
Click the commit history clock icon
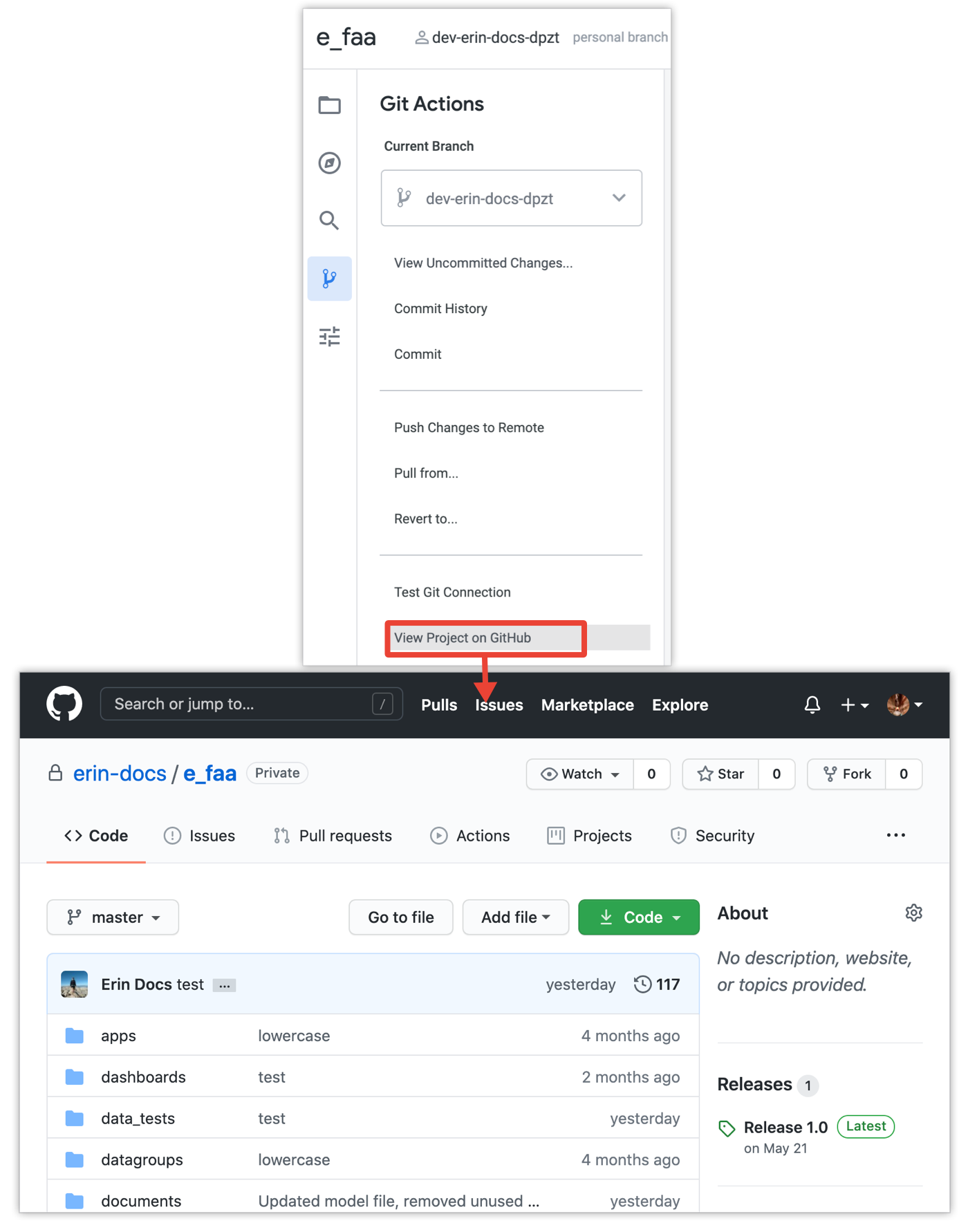[643, 984]
